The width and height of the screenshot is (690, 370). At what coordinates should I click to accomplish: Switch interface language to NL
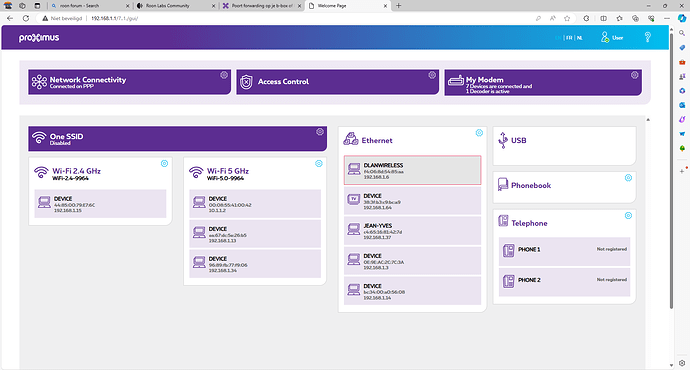[580, 38]
